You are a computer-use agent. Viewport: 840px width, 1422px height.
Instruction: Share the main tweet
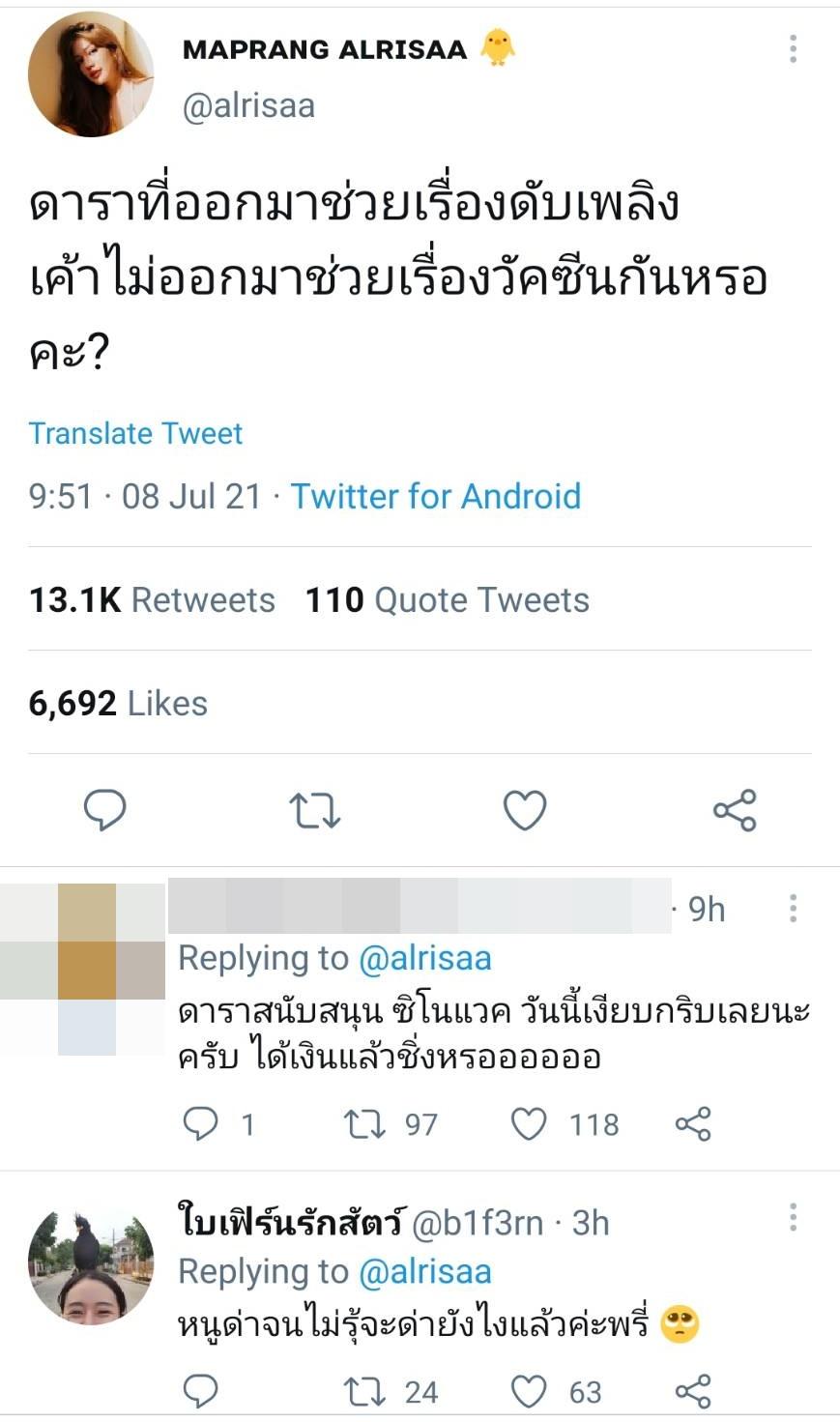tap(735, 810)
